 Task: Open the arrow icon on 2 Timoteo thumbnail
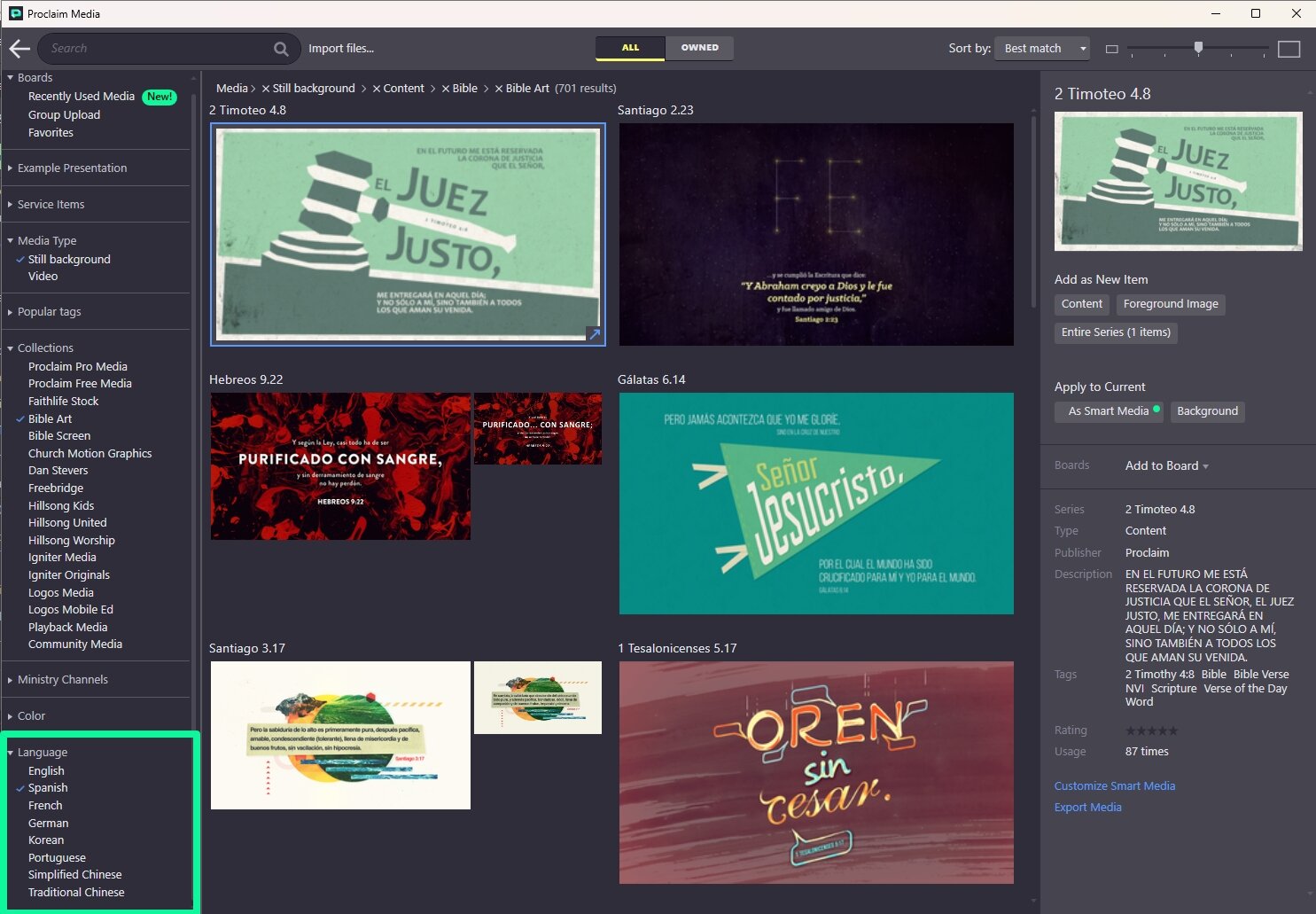tap(595, 334)
